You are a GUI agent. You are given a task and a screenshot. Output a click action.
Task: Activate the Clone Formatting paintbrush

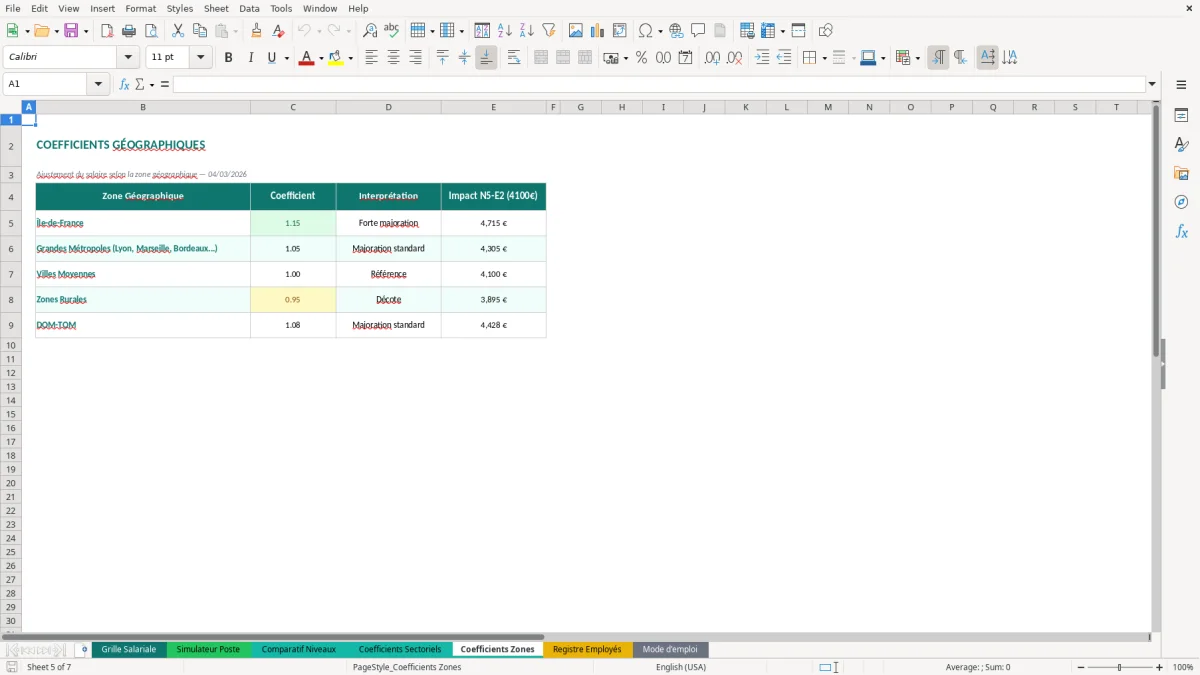[257, 31]
